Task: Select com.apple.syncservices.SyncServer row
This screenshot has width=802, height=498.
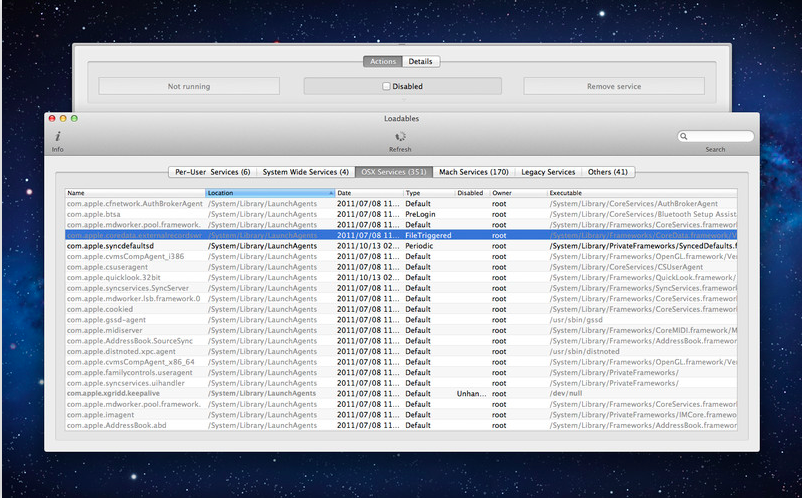Action: tap(401, 288)
